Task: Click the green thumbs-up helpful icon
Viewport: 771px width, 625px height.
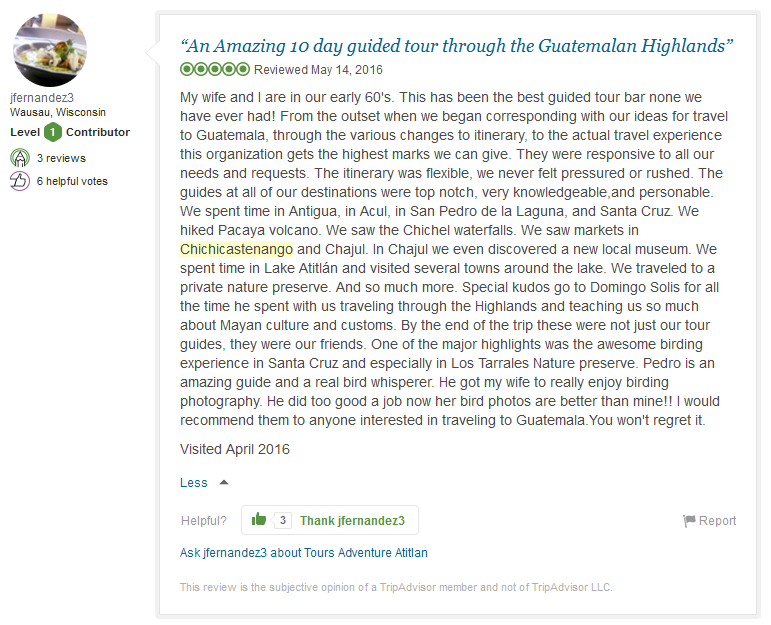Action: [259, 519]
